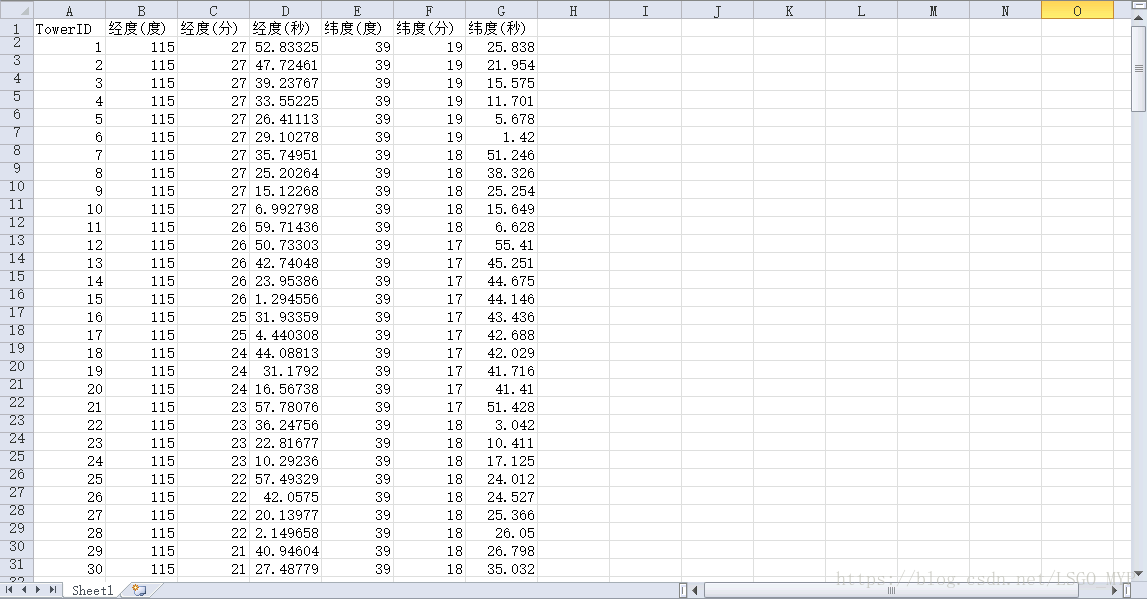
Task: Select column E header
Action: tap(357, 10)
